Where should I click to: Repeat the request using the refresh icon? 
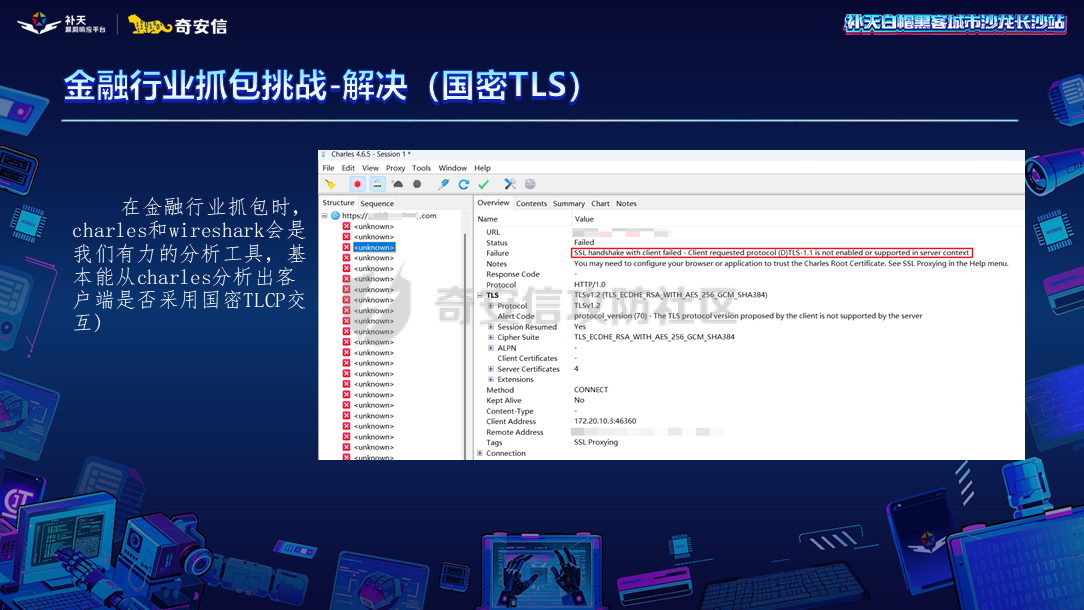[x=464, y=183]
